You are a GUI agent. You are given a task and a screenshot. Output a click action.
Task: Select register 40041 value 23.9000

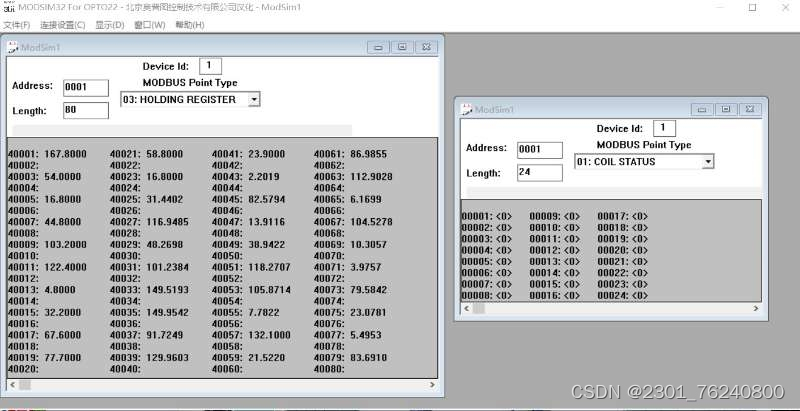[266, 154]
